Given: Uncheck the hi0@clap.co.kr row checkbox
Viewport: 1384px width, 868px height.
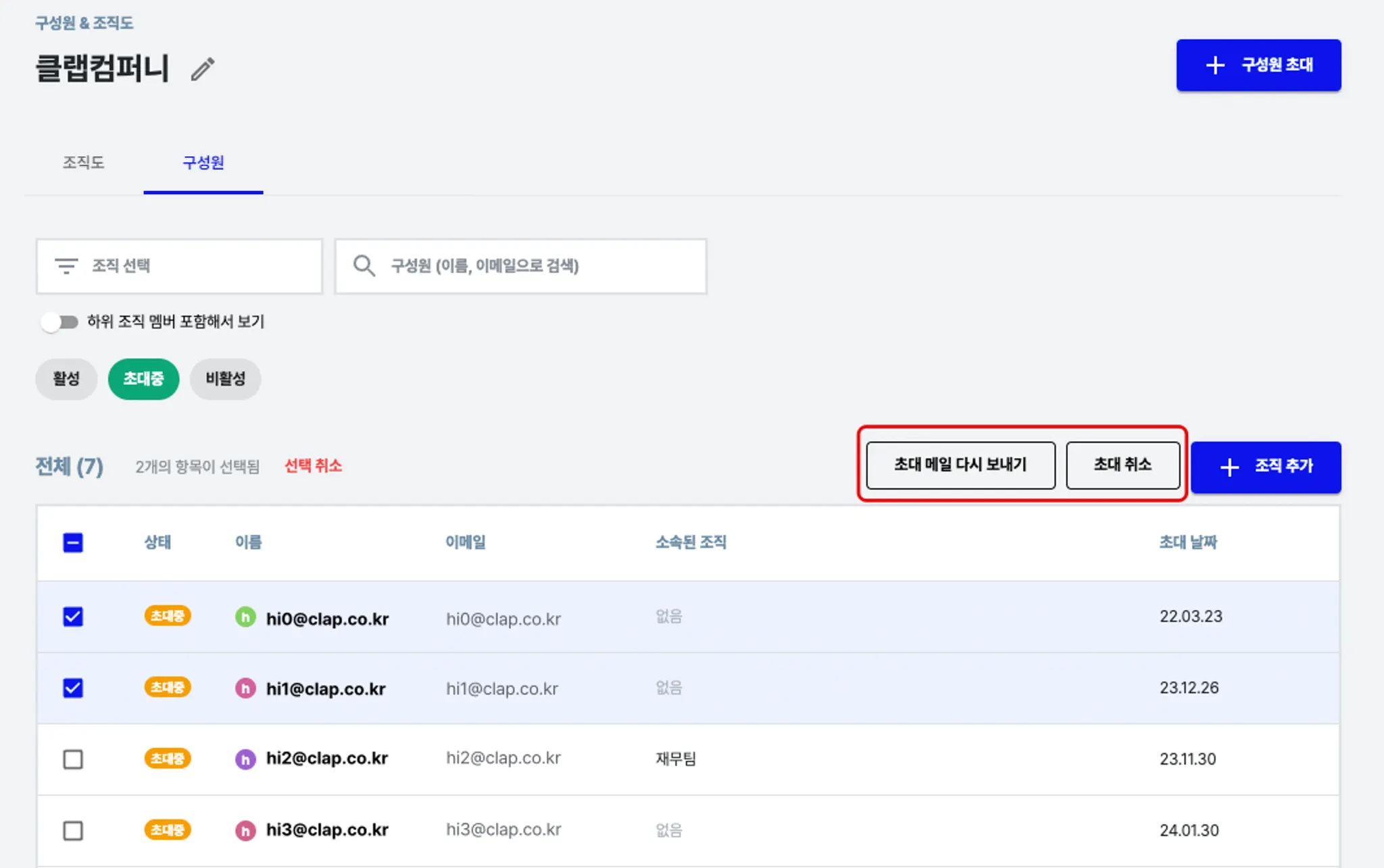Looking at the screenshot, I should point(73,617).
